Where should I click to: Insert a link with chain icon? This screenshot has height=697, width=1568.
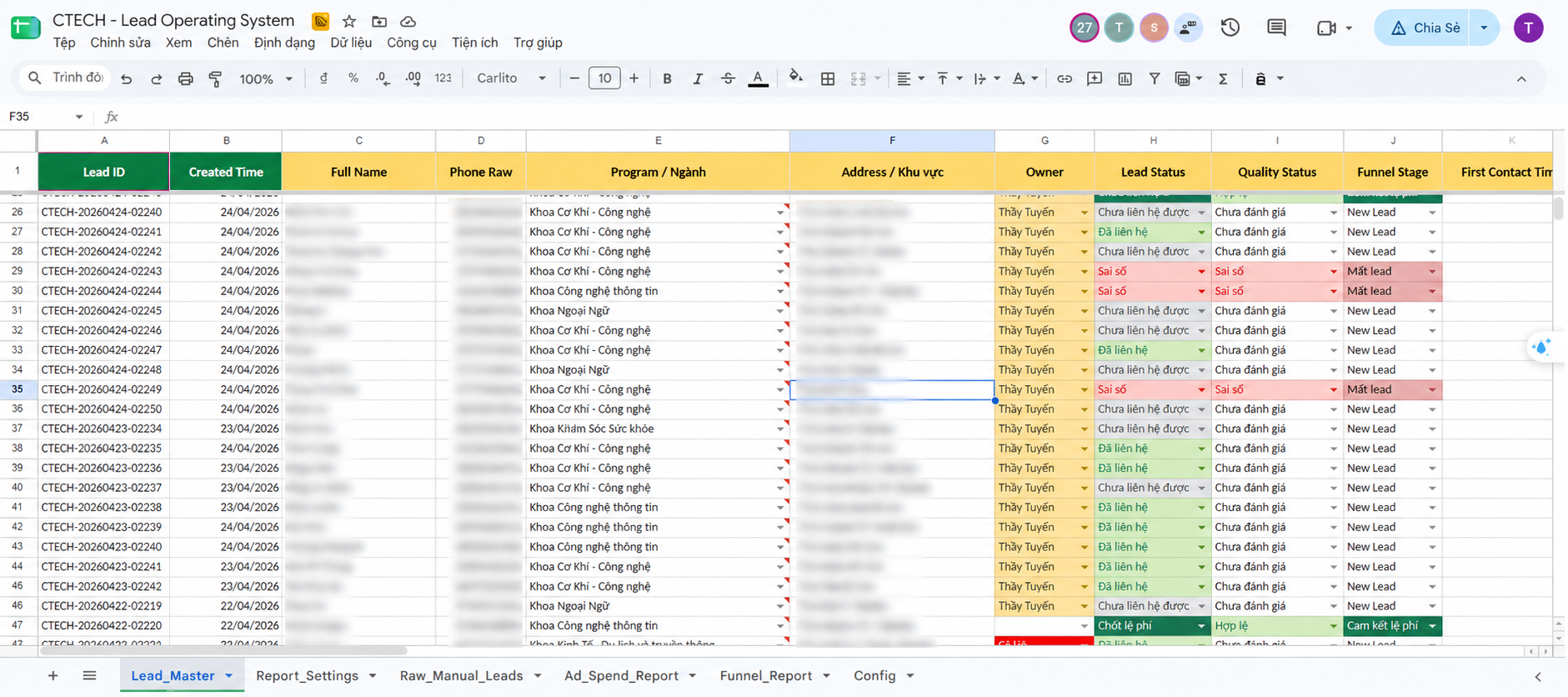(x=1065, y=78)
